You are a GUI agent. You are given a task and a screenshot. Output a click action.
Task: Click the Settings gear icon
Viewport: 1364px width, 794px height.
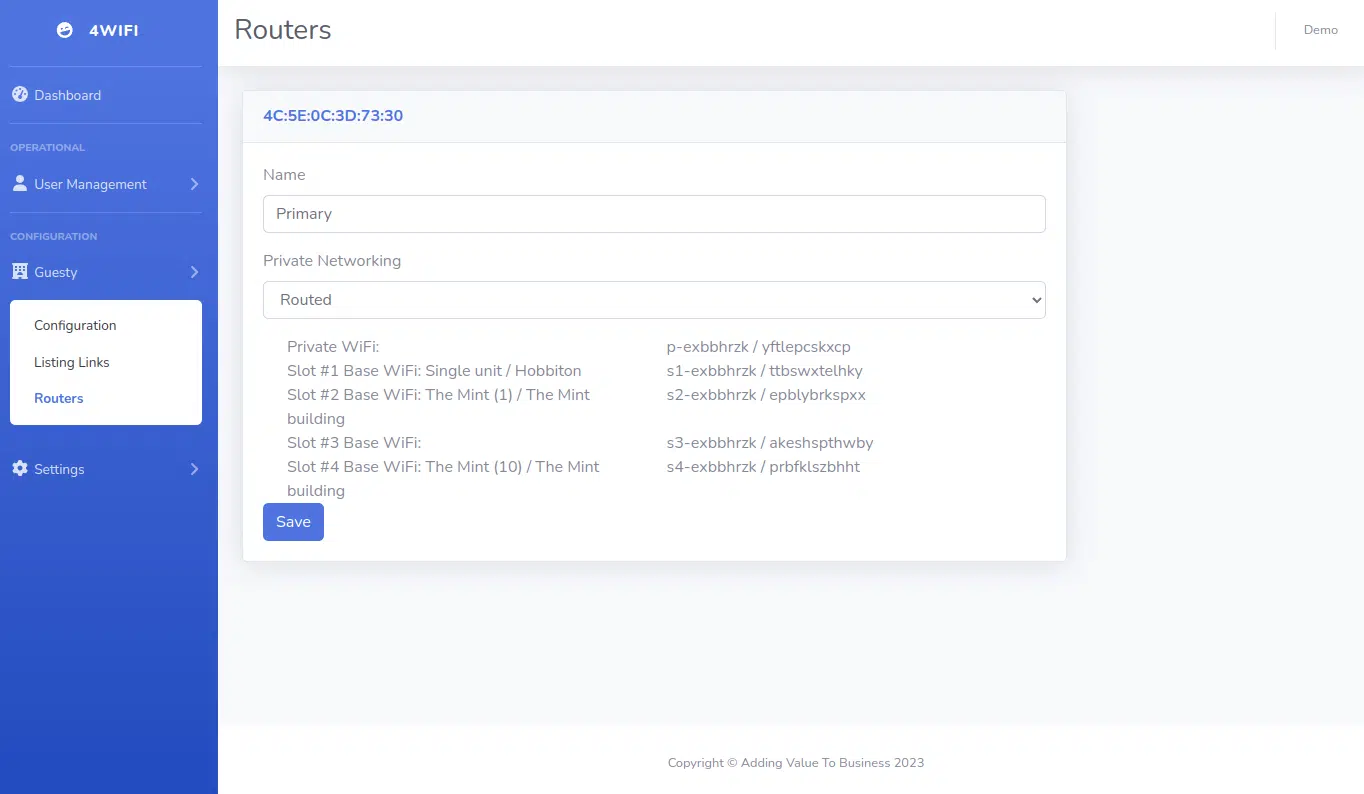pyautogui.click(x=19, y=468)
